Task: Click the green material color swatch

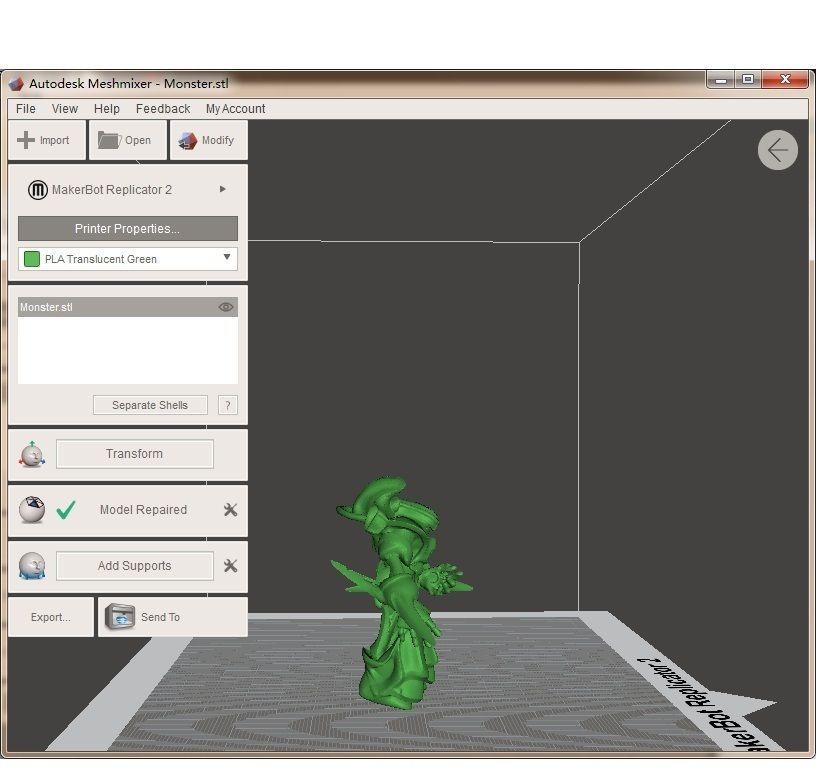Action: point(32,259)
